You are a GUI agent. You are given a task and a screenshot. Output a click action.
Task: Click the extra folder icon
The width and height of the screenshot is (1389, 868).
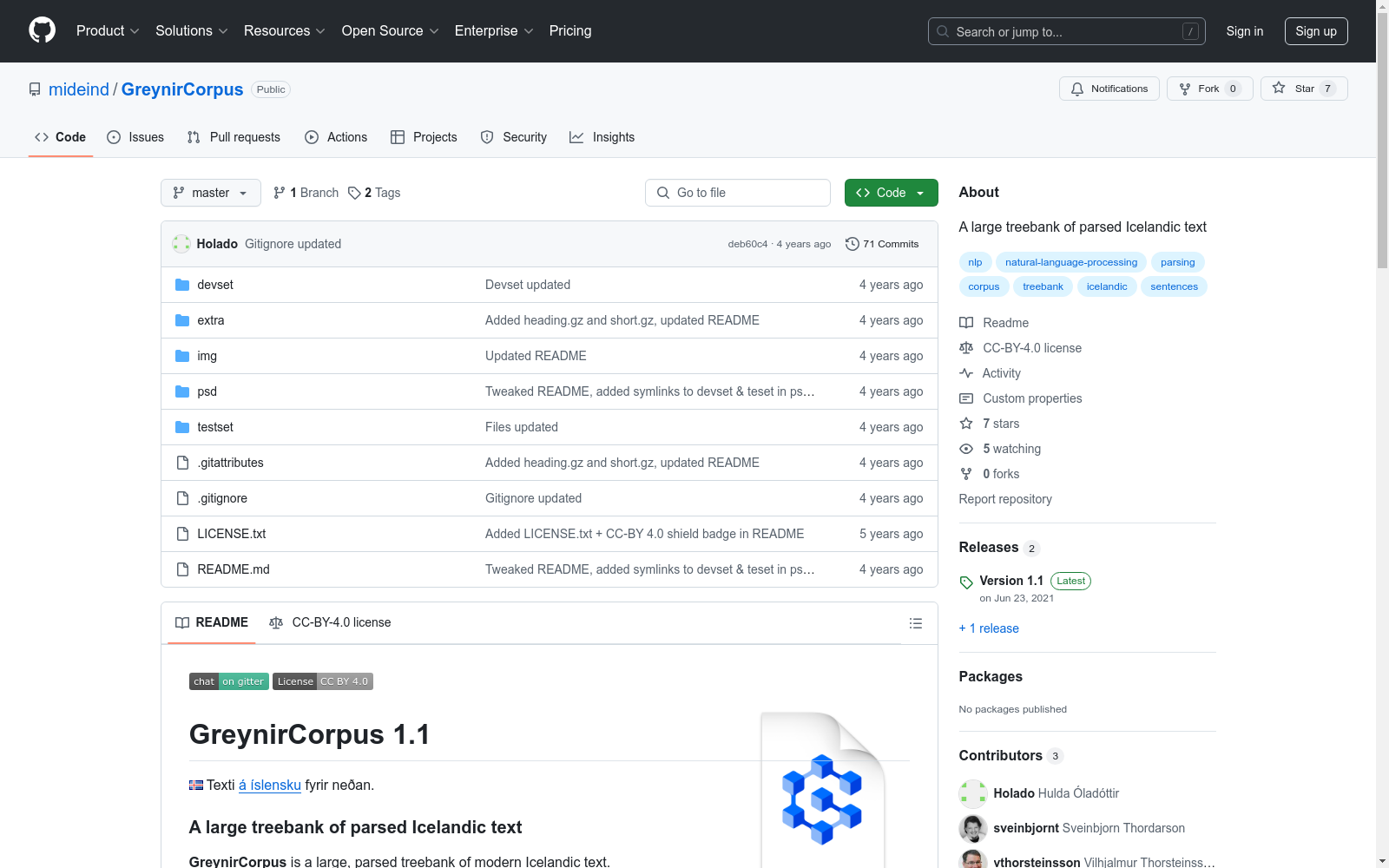pyautogui.click(x=182, y=320)
